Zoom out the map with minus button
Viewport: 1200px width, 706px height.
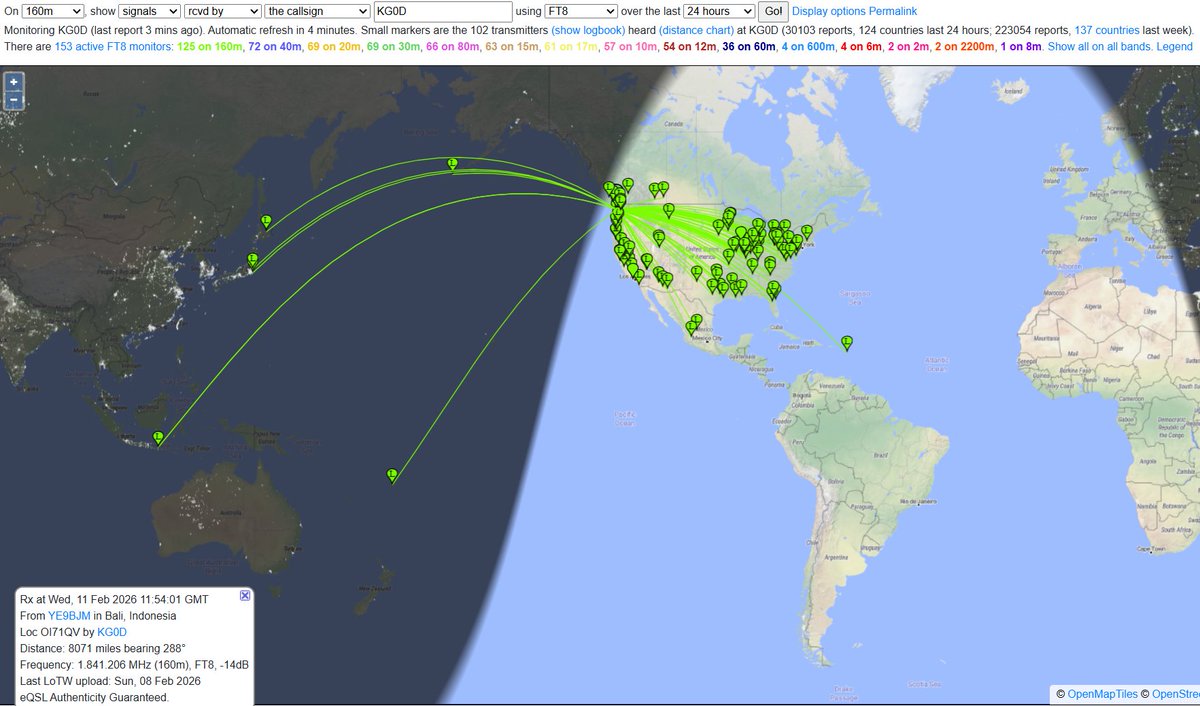[14, 99]
